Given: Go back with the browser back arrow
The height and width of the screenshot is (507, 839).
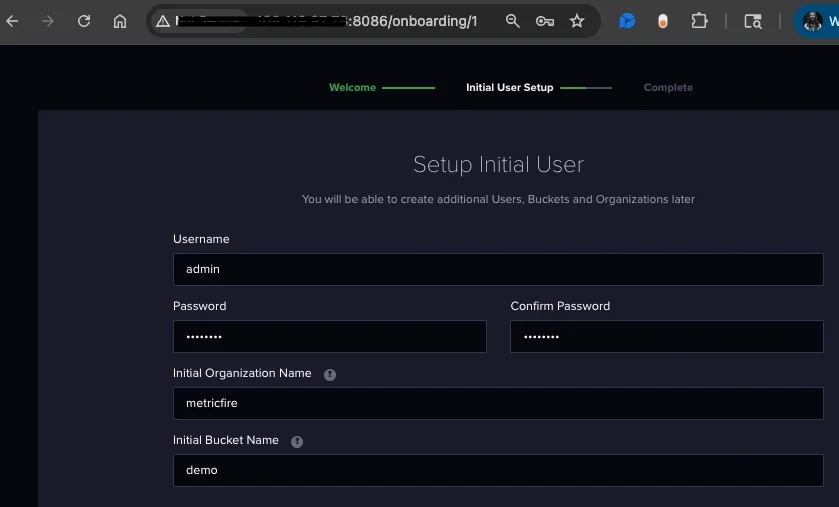Looking at the screenshot, I should pyautogui.click(x=12, y=21).
